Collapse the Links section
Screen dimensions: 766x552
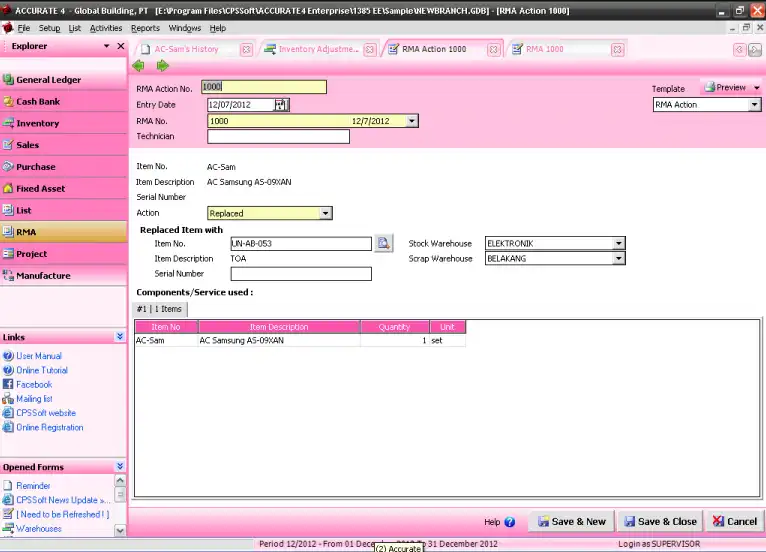(120, 337)
